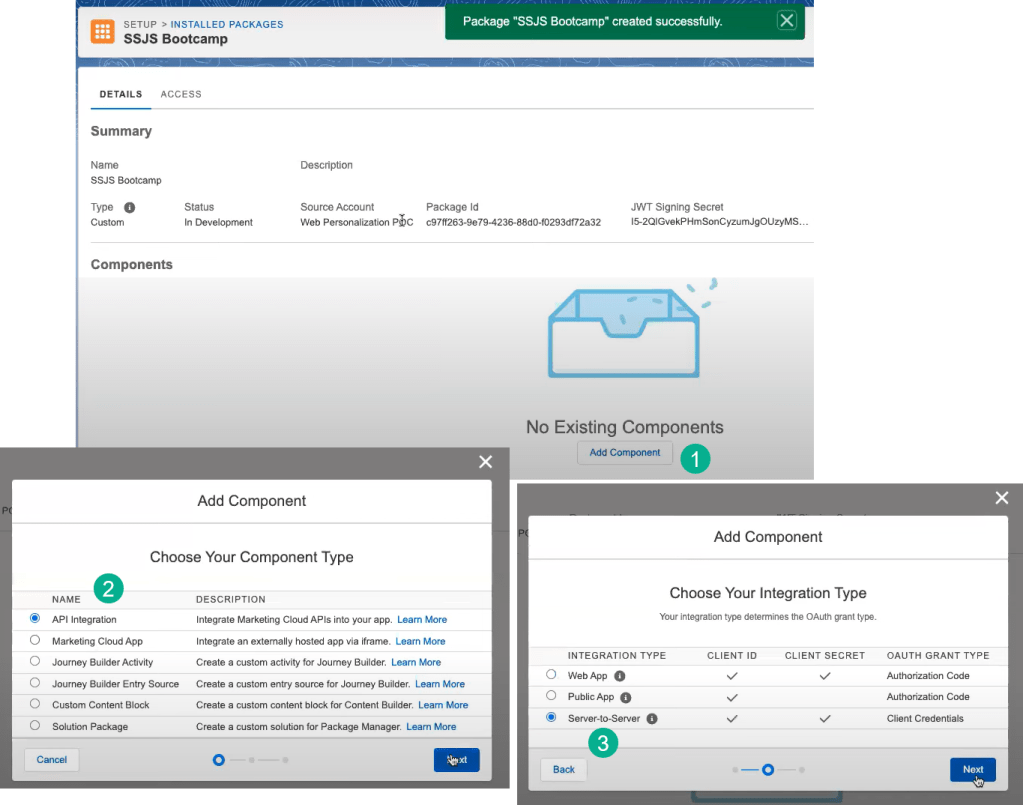
Task: Click the info icon beside Public App
Action: pos(625,697)
